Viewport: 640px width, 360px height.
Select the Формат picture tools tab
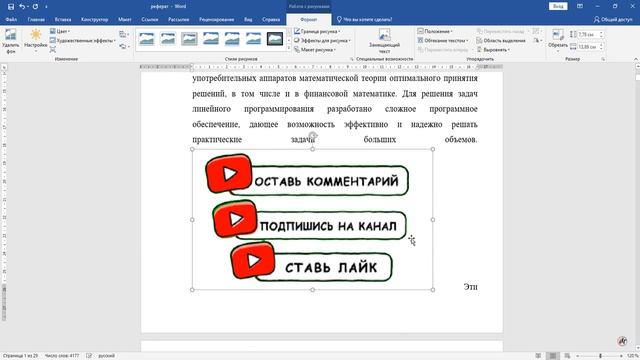point(309,19)
